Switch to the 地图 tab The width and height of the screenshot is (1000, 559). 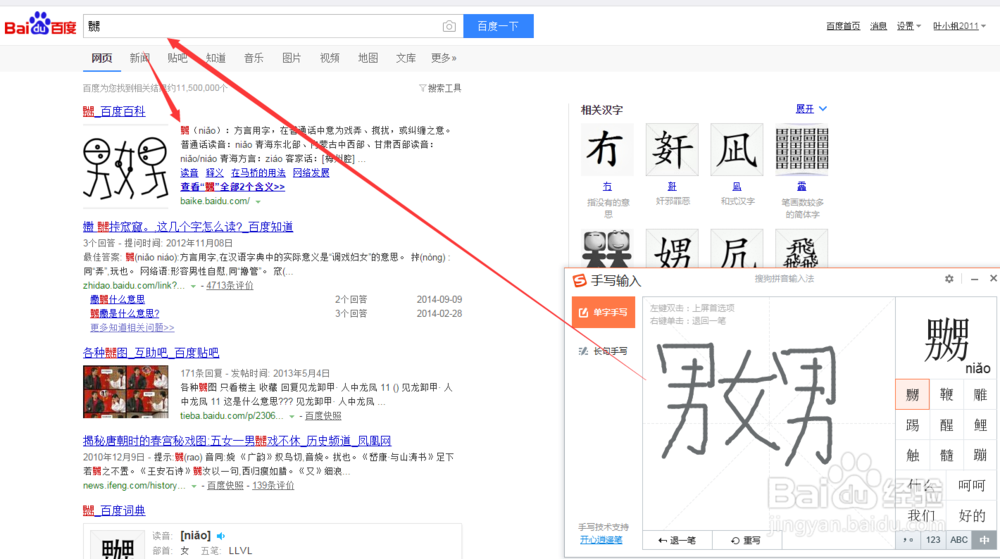pos(368,58)
